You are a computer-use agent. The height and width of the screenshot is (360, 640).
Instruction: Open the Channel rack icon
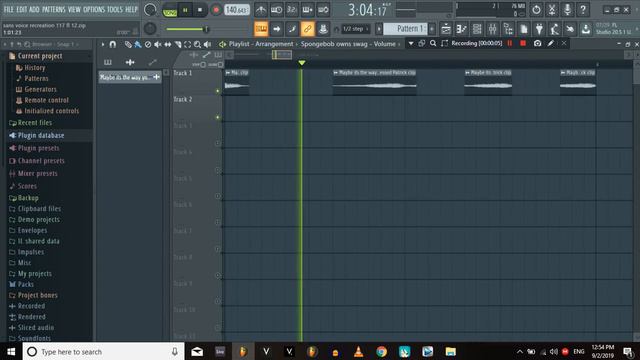click(x=477, y=29)
